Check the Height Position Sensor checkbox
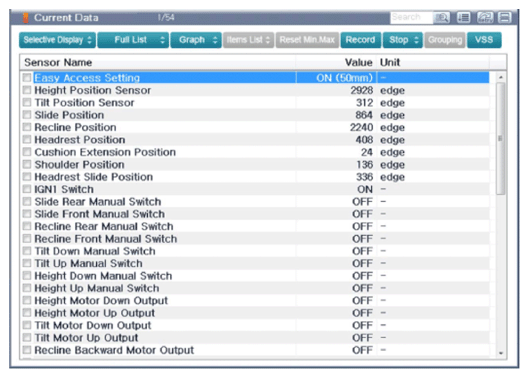Viewport: 529px width, 378px height. [27, 90]
